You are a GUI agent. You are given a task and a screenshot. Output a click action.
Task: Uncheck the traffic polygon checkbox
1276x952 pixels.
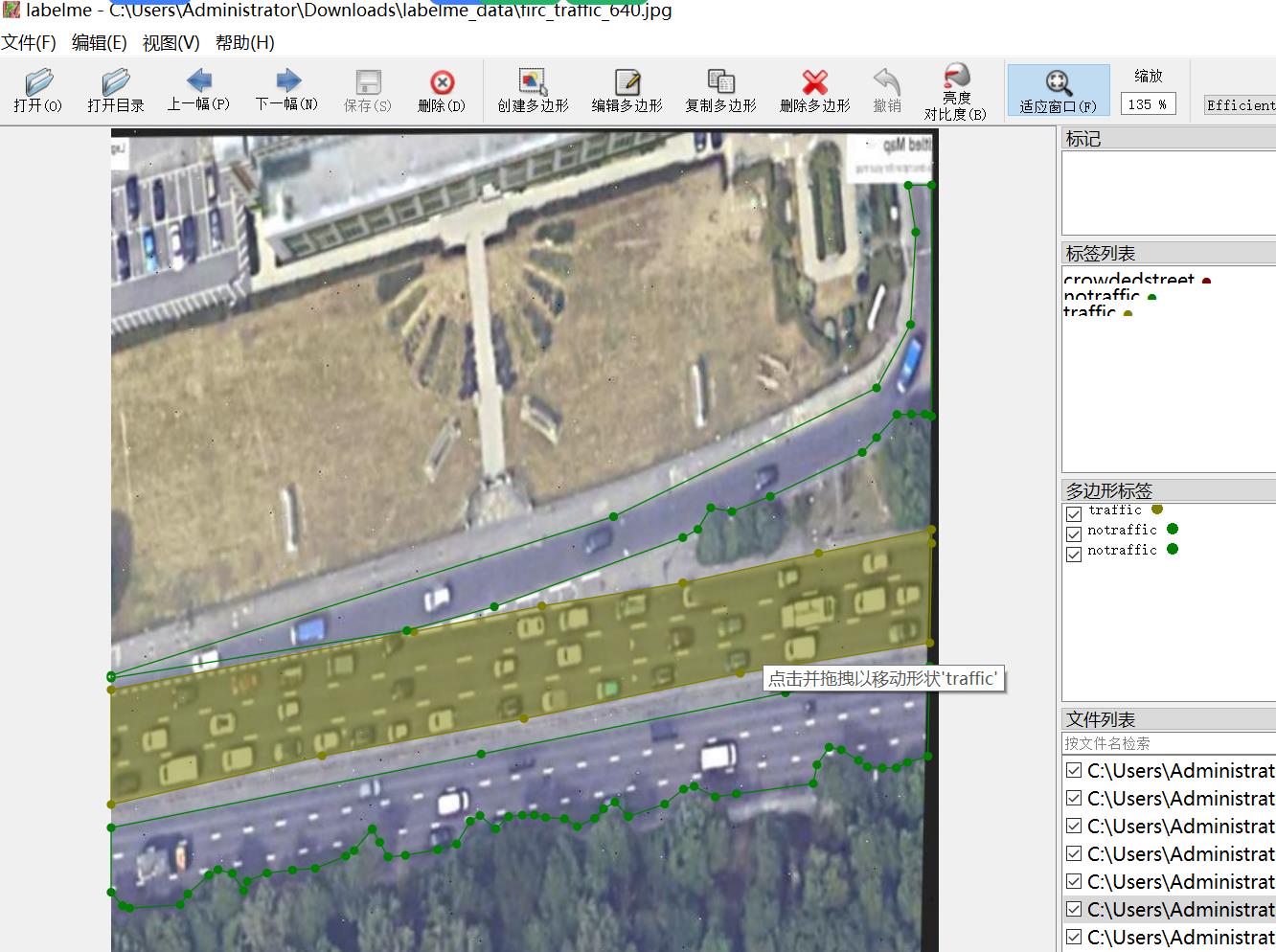point(1074,513)
